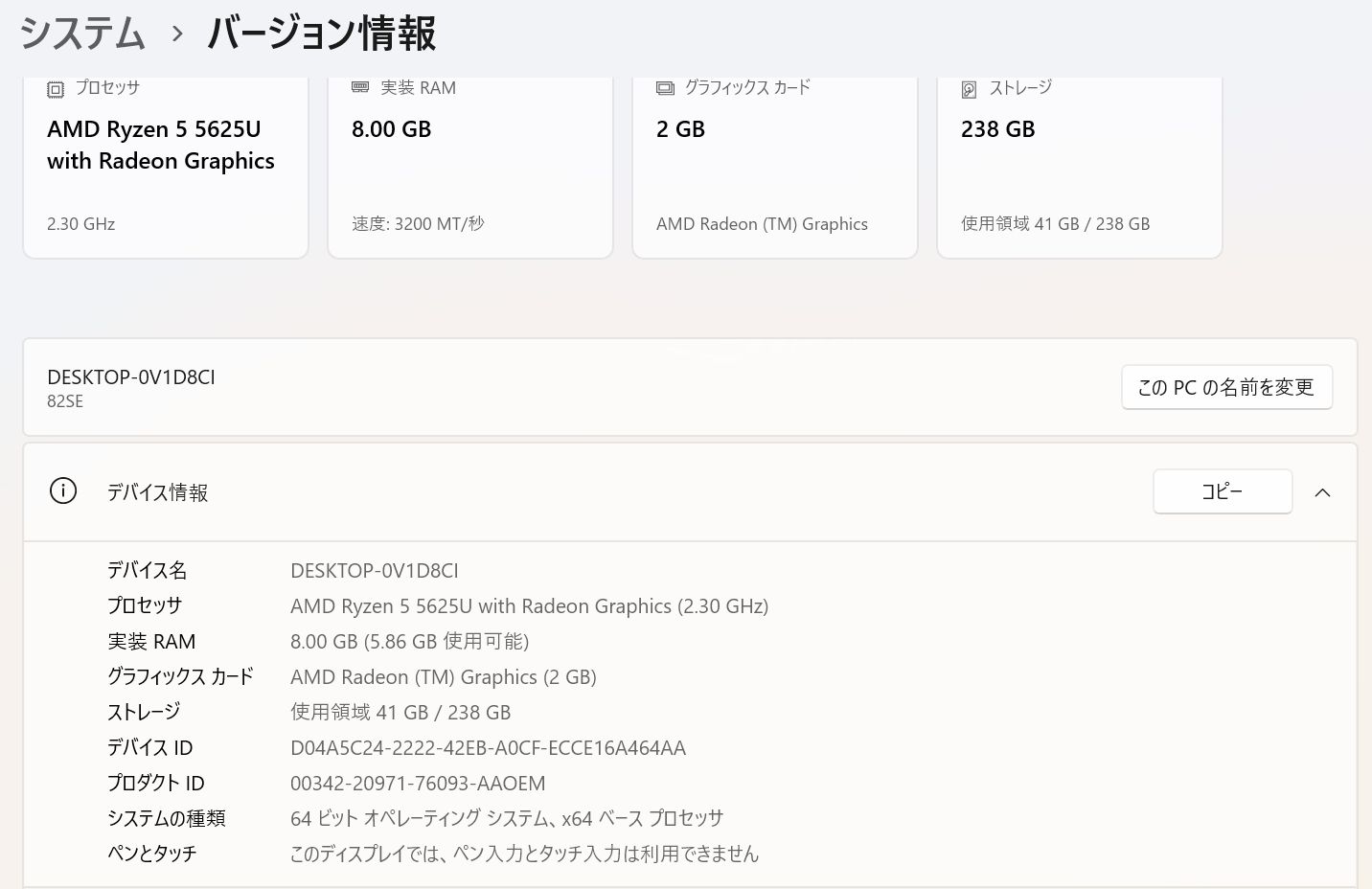Click the デバイス ID row label
The width and height of the screenshot is (1372, 889).
[149, 748]
